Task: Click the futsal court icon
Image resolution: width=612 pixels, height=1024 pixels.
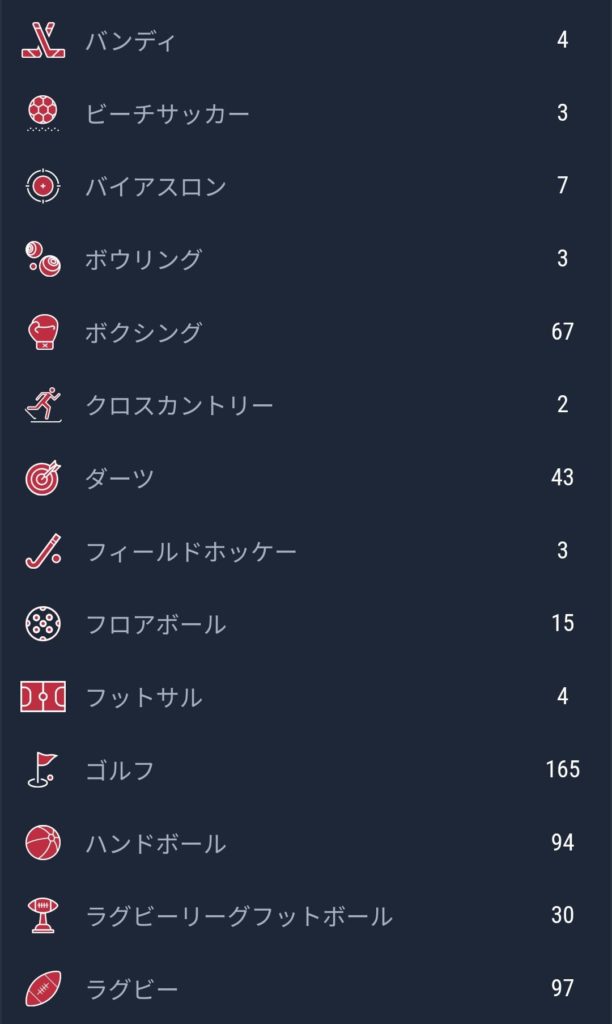Action: [43, 697]
